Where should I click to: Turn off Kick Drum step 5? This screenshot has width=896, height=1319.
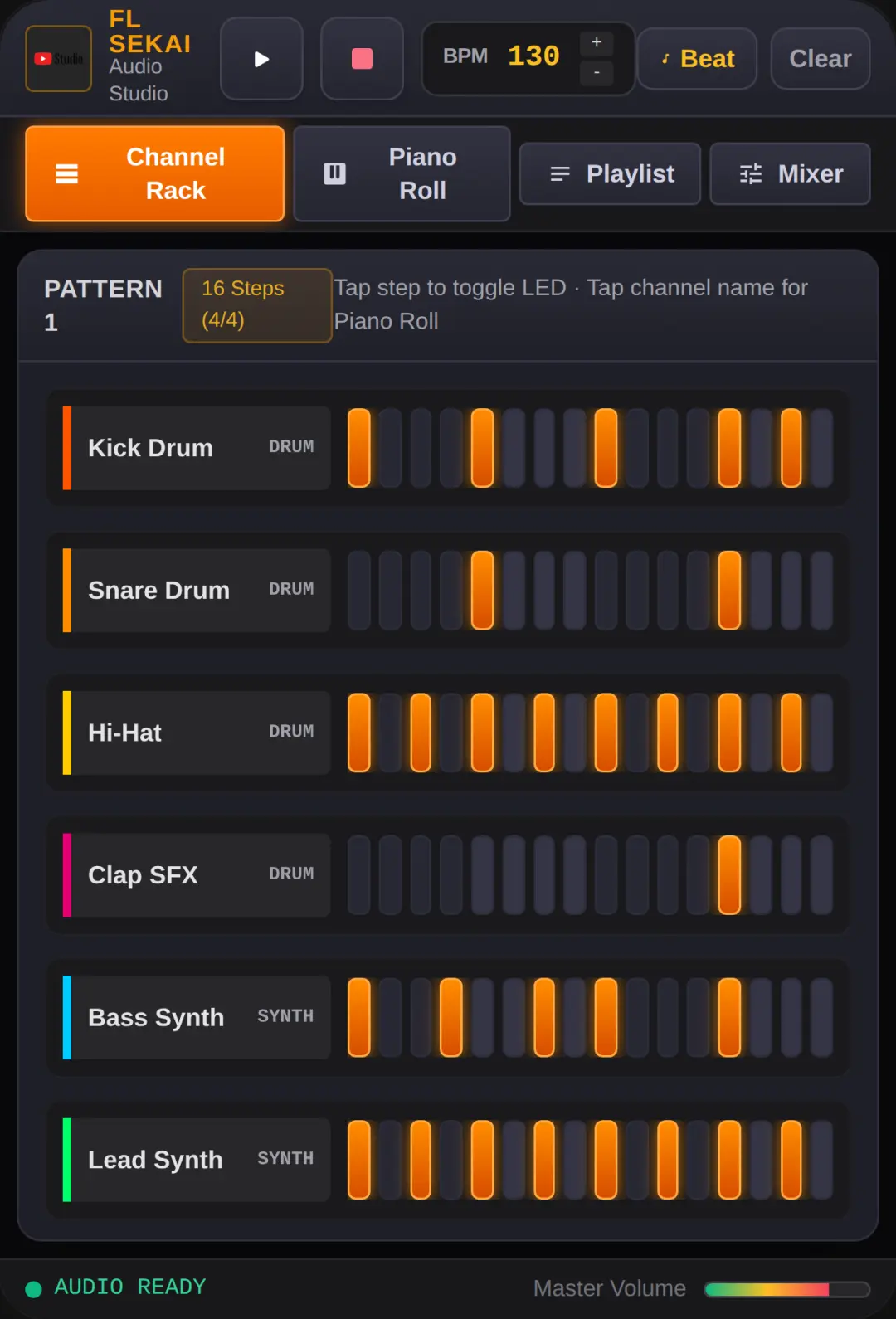[483, 448]
